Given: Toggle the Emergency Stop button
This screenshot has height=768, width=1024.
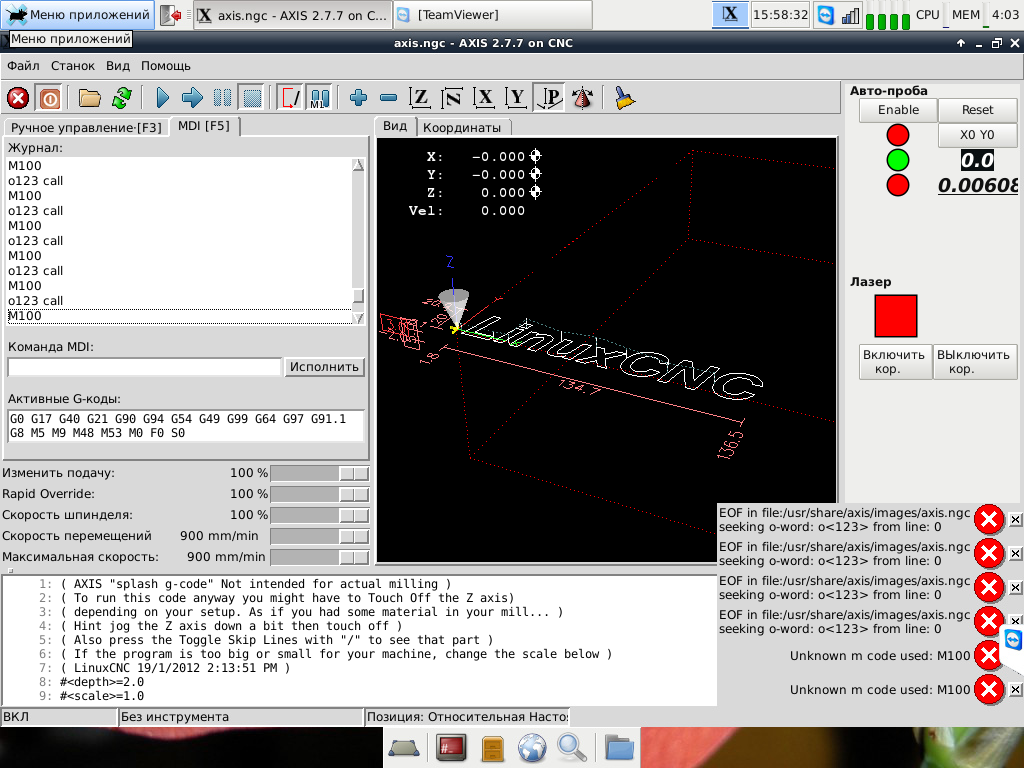Looking at the screenshot, I should pyautogui.click(x=18, y=99).
